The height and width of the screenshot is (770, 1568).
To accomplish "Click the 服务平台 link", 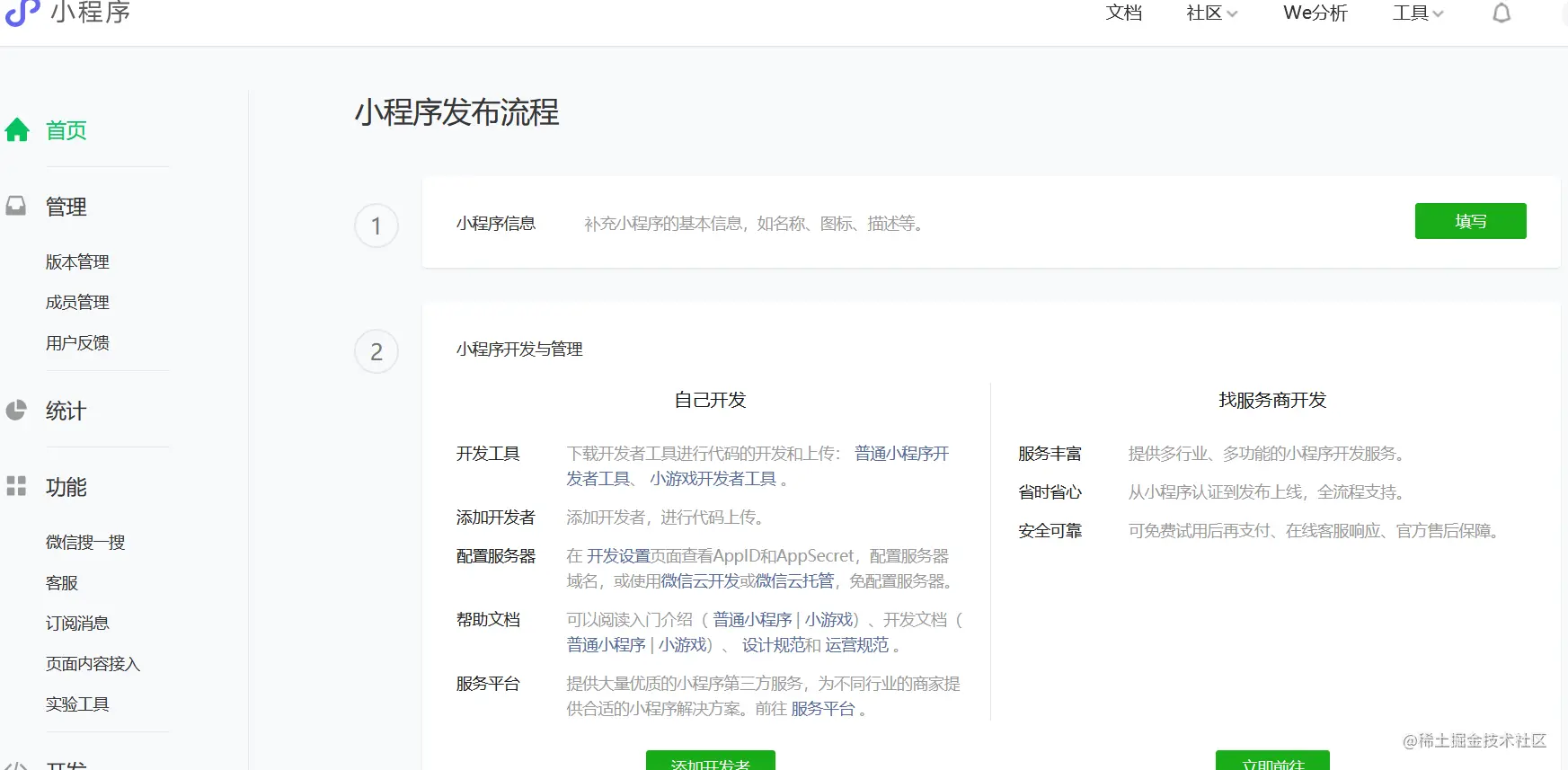I will (822, 709).
